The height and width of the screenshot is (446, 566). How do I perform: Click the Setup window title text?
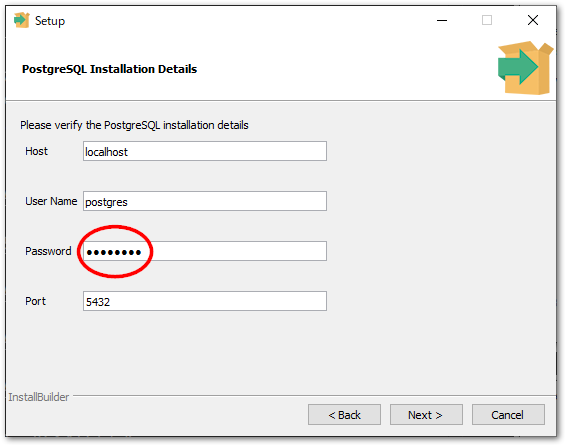pos(50,21)
